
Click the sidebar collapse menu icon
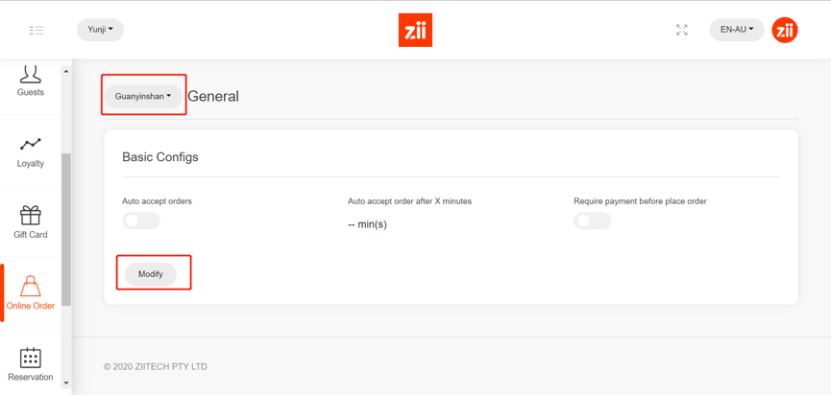pos(37,30)
